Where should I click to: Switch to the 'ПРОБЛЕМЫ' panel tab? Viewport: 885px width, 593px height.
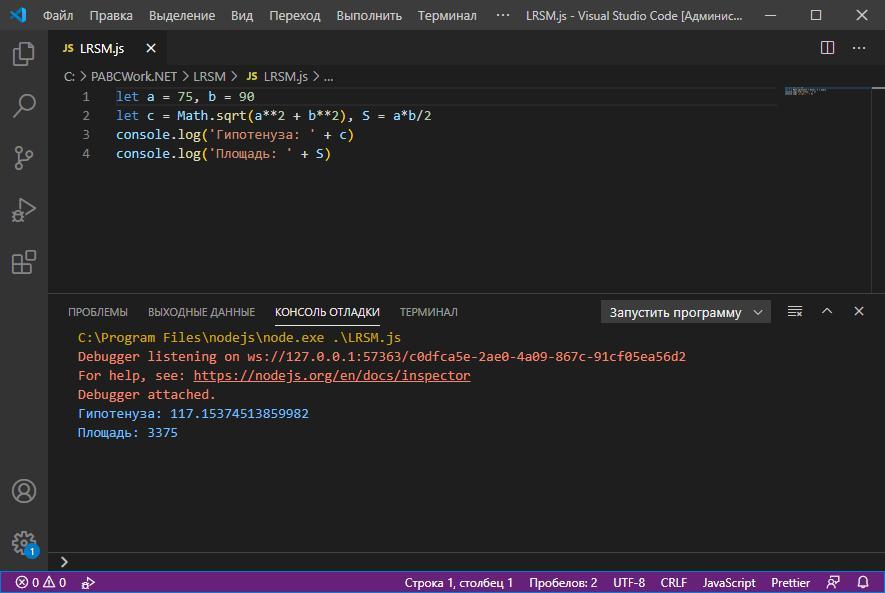[x=98, y=312]
